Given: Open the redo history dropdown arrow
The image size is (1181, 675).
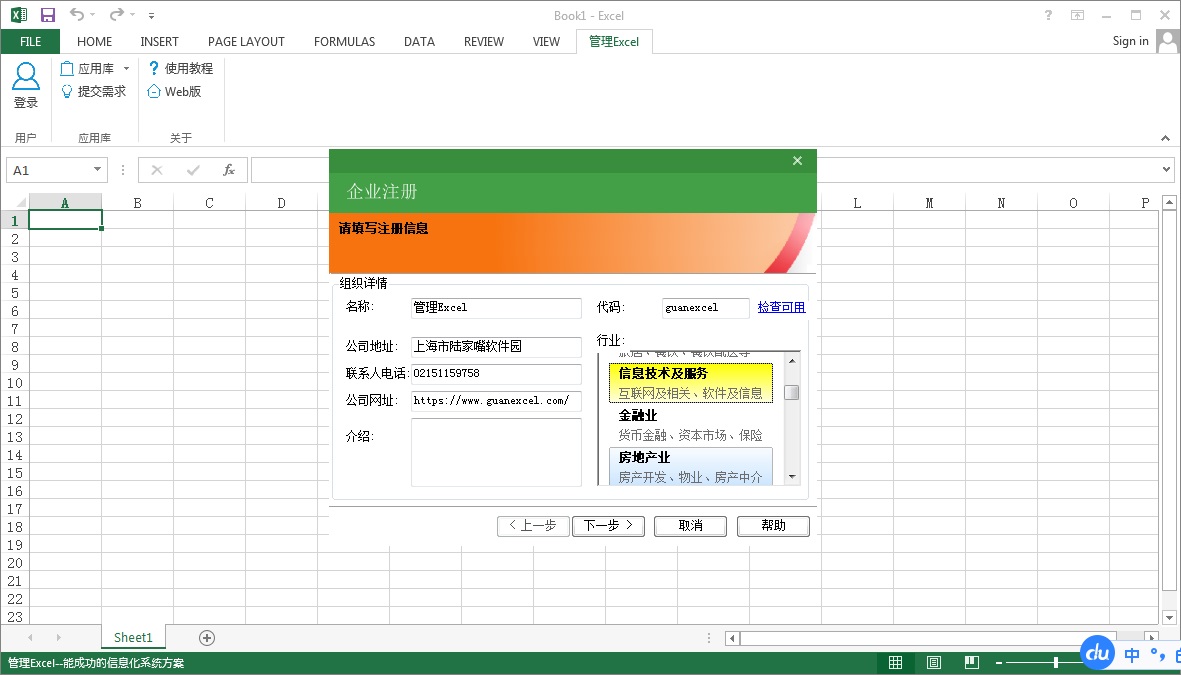Looking at the screenshot, I should [x=133, y=14].
